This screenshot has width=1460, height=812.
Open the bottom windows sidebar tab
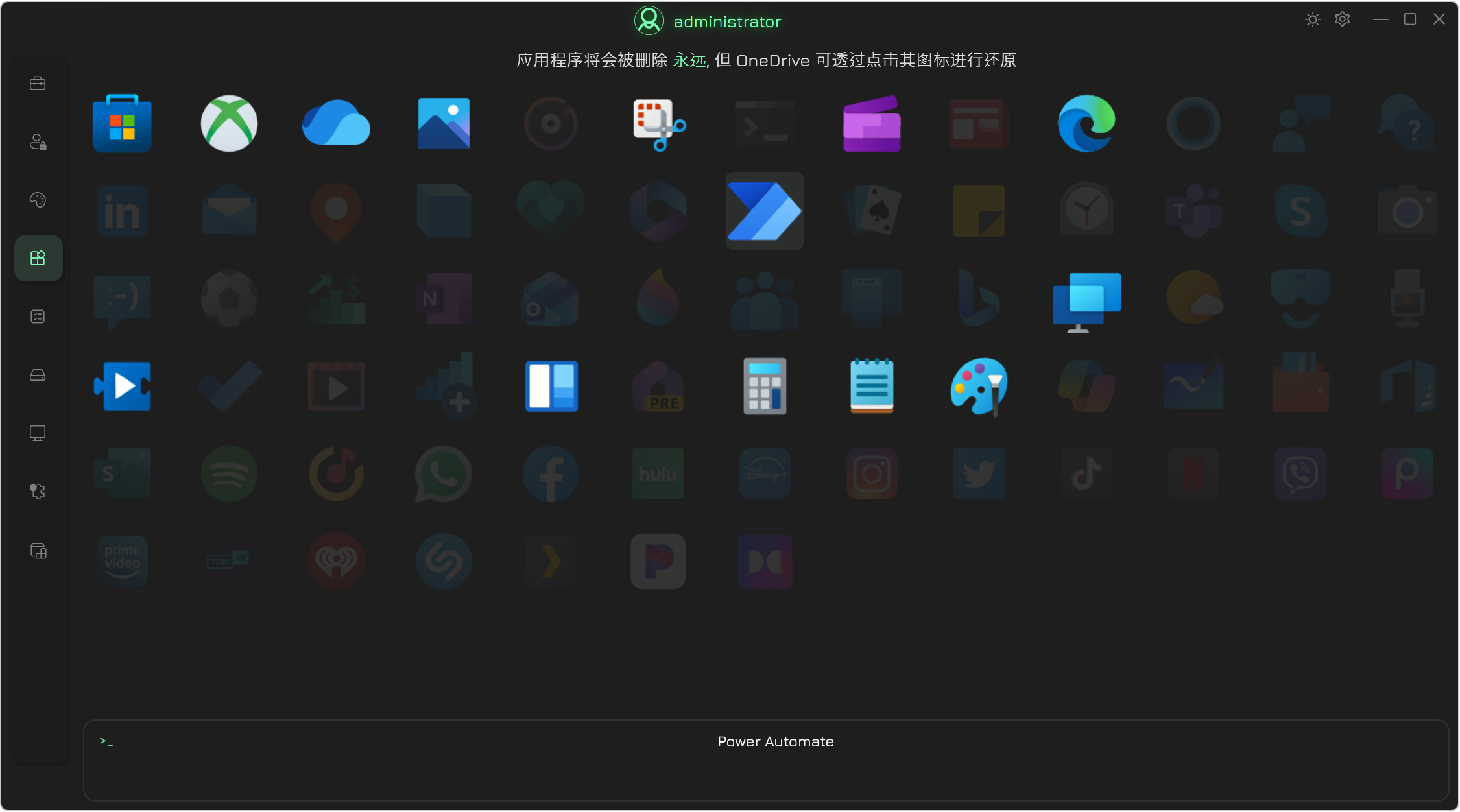coord(38,551)
